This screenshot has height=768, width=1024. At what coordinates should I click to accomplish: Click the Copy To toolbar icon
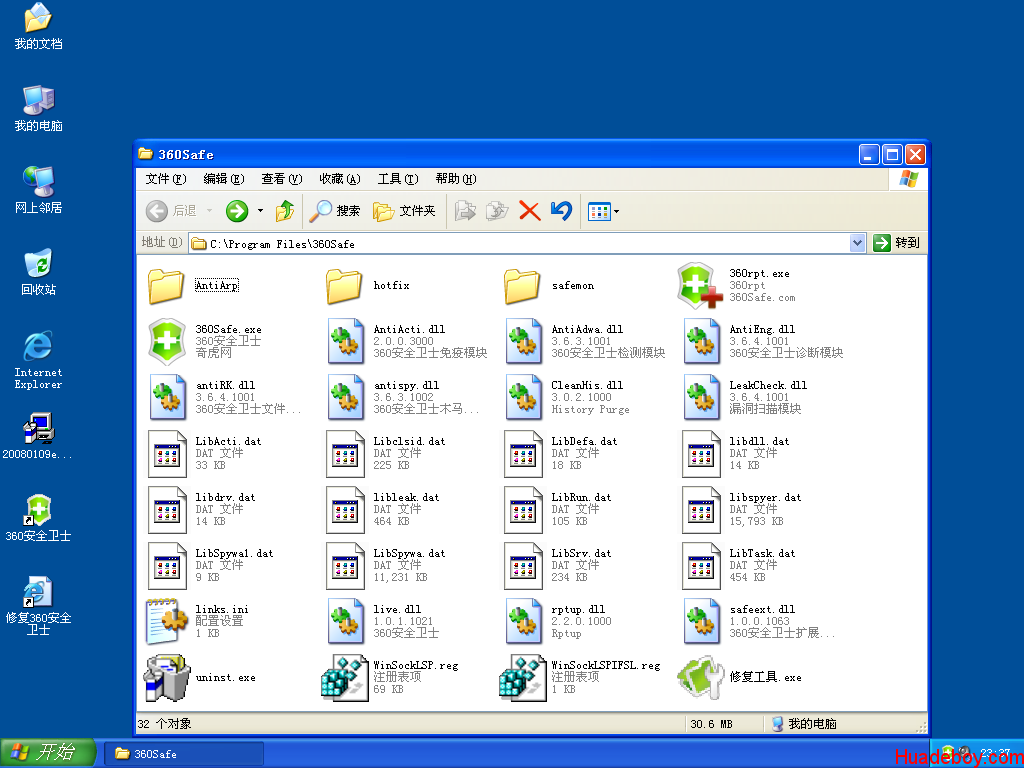point(497,211)
